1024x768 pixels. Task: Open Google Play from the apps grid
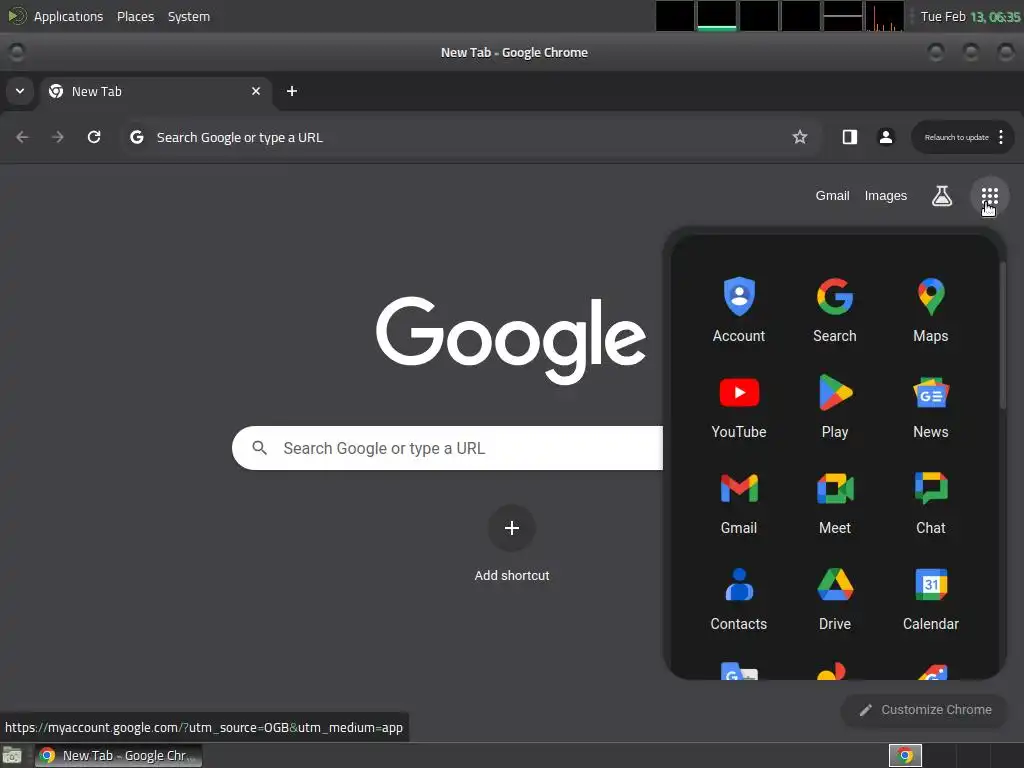tap(835, 406)
